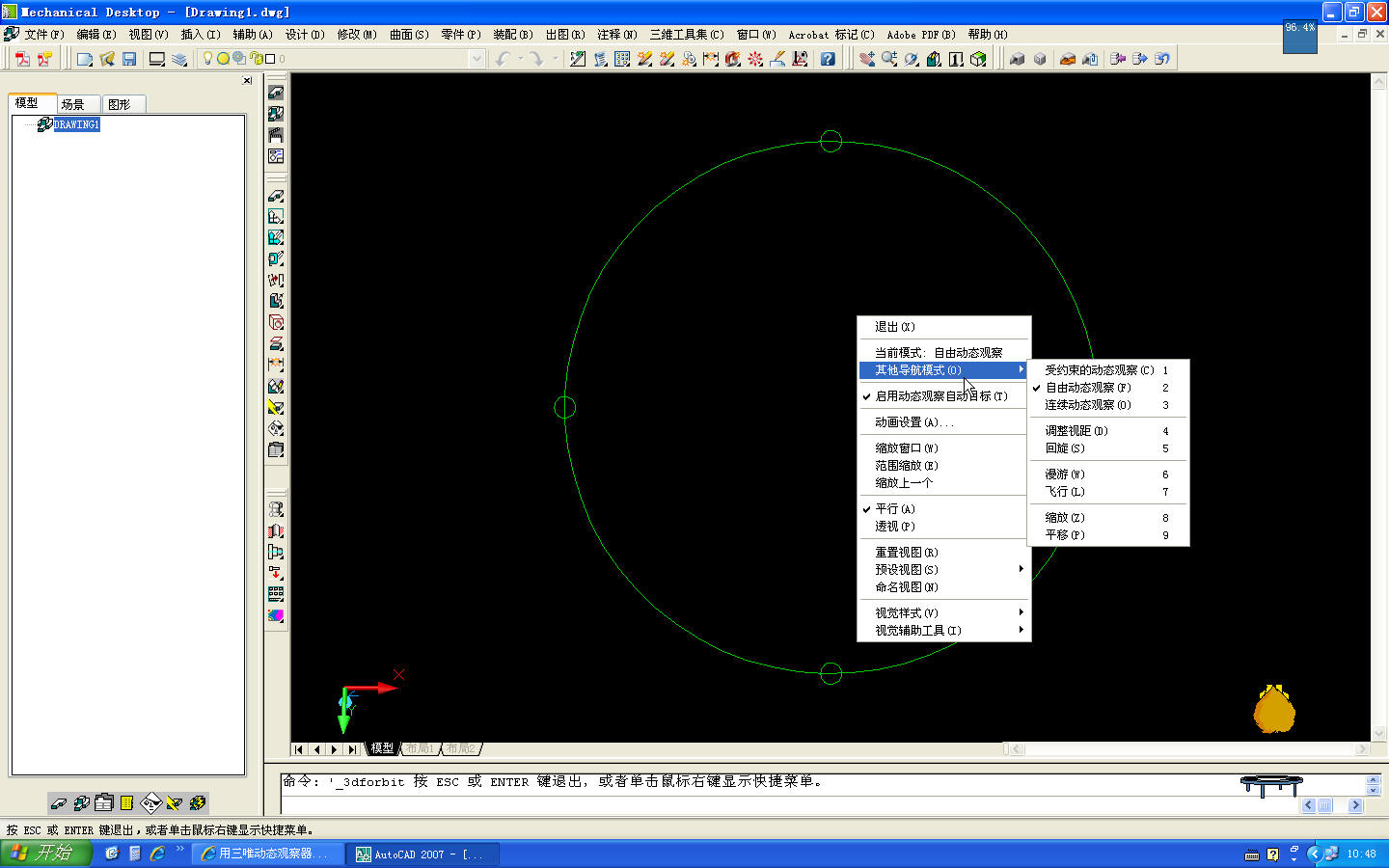Click the yellow notepad icon below browser
Screen dimensions: 1389x868
[x=126, y=802]
